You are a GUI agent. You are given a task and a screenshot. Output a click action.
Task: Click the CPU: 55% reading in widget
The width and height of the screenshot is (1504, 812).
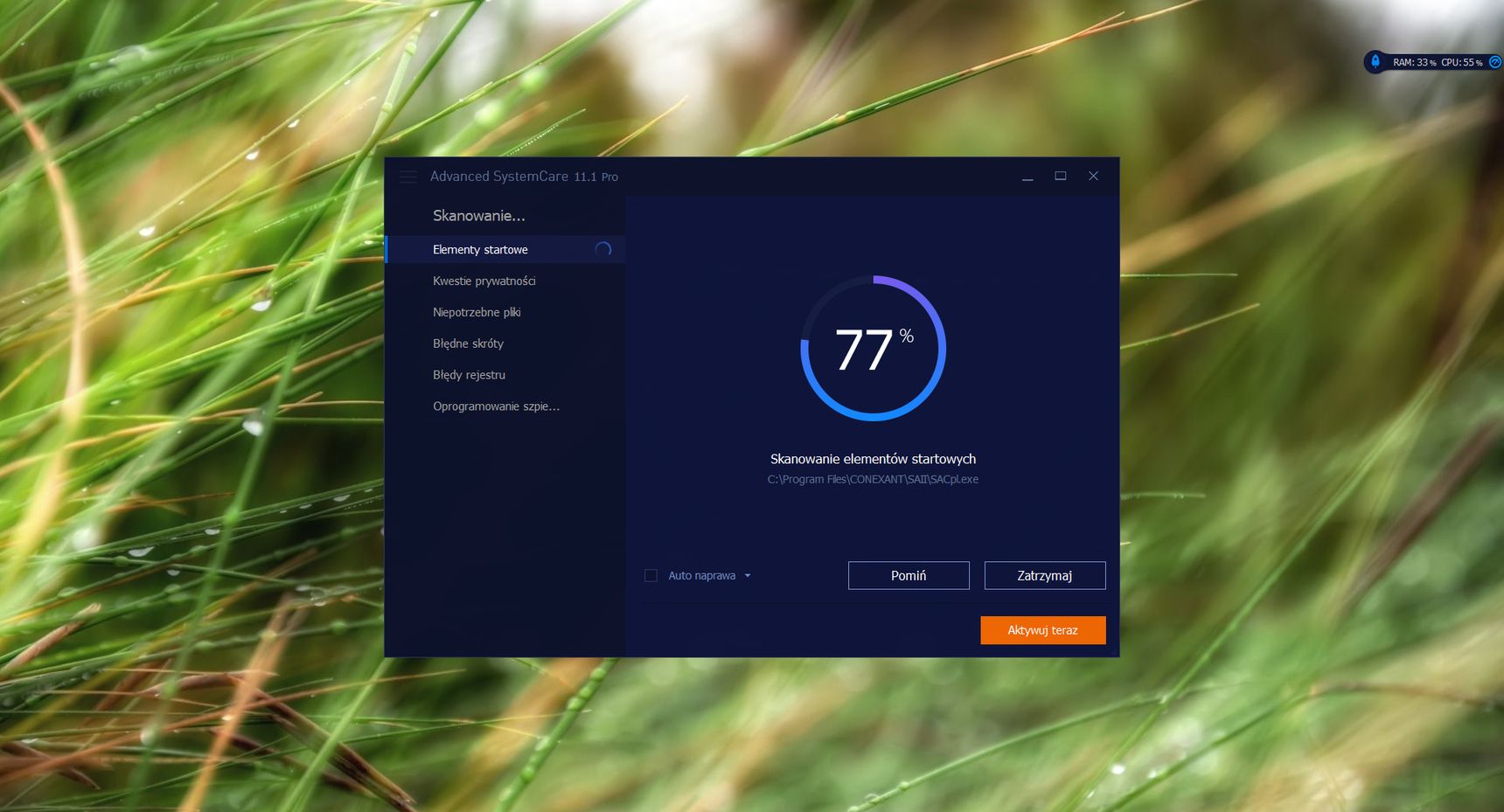pyautogui.click(x=1461, y=62)
